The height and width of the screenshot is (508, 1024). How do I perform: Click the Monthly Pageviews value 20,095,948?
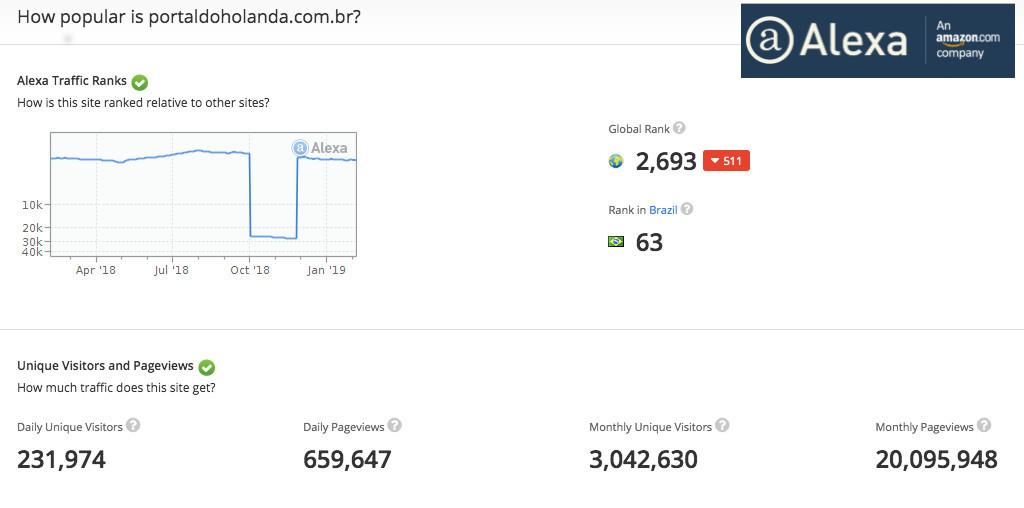936,459
